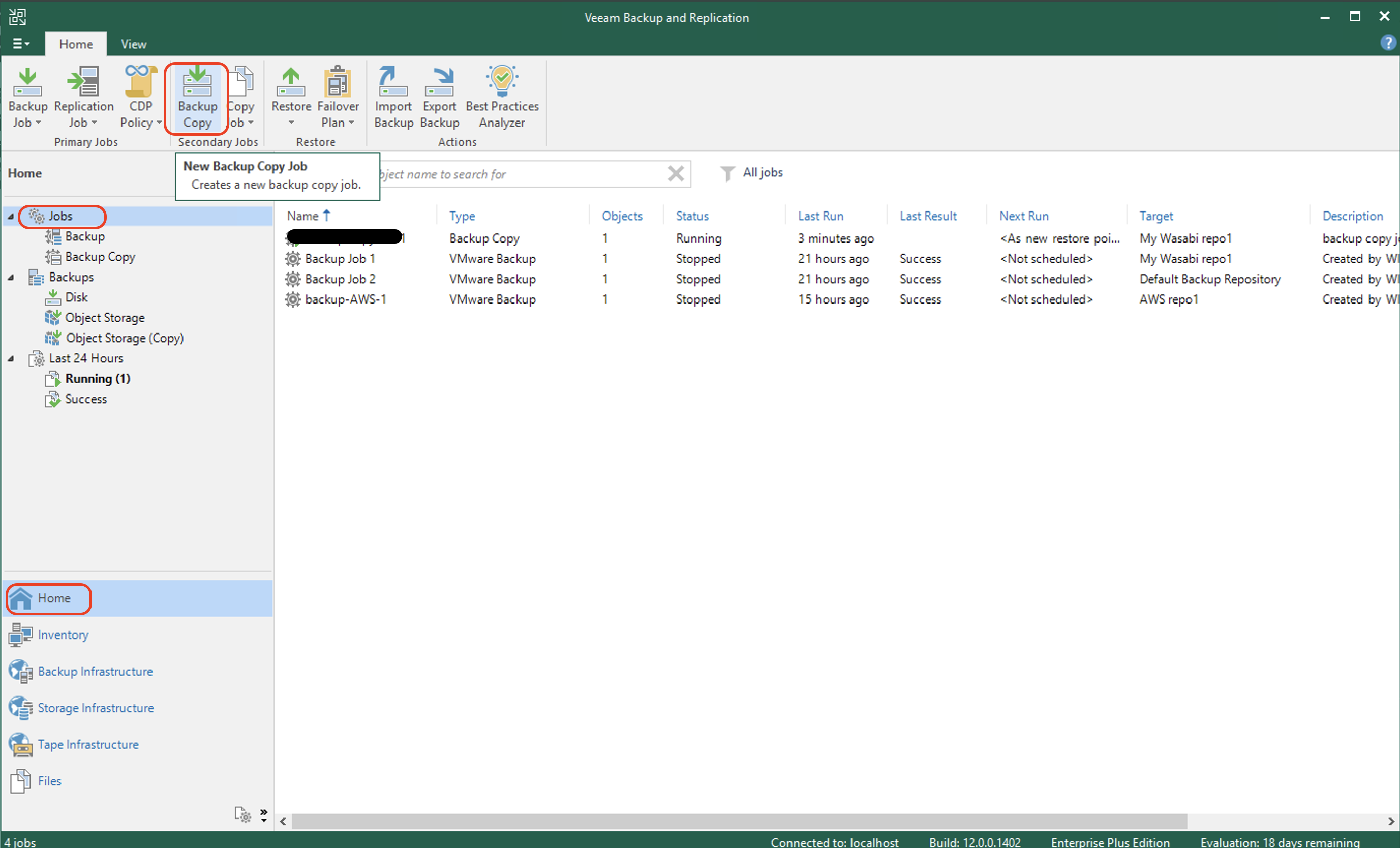The width and height of the screenshot is (1400, 848).
Task: Switch to the Home ribbon tab
Action: point(76,44)
